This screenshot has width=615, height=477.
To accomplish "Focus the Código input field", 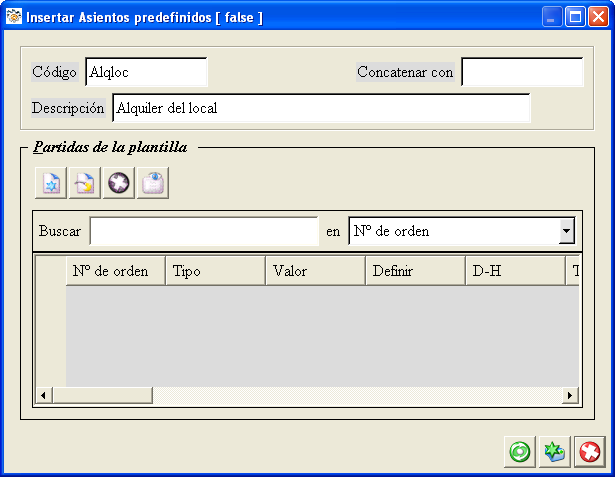I will tap(146, 72).
